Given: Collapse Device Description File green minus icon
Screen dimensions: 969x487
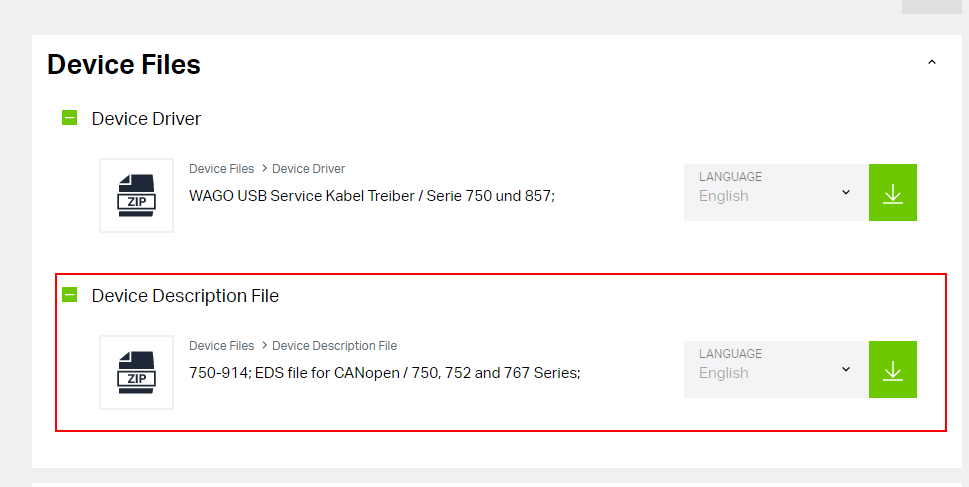Looking at the screenshot, I should (70, 295).
